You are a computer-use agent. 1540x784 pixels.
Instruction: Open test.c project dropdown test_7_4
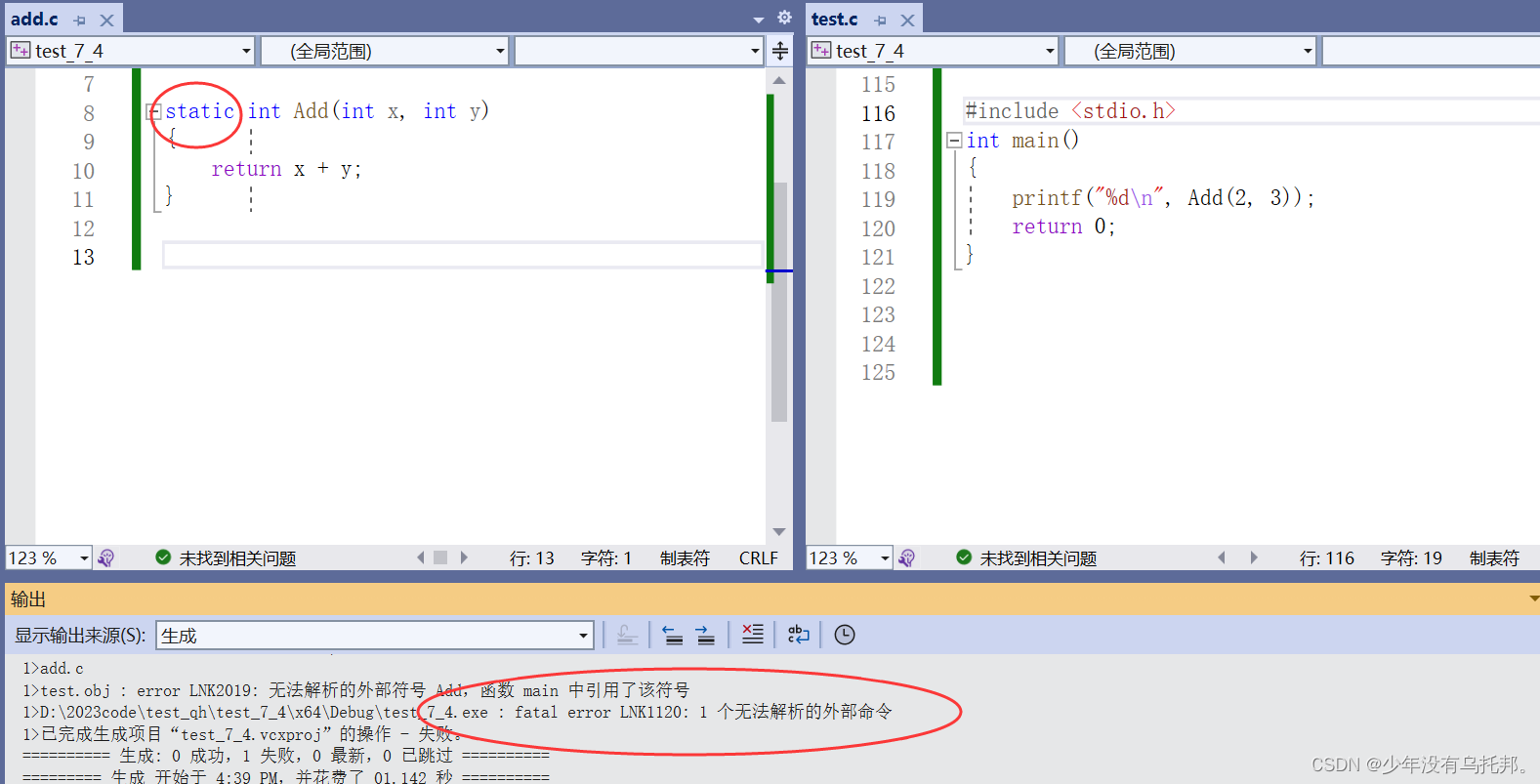[935, 51]
